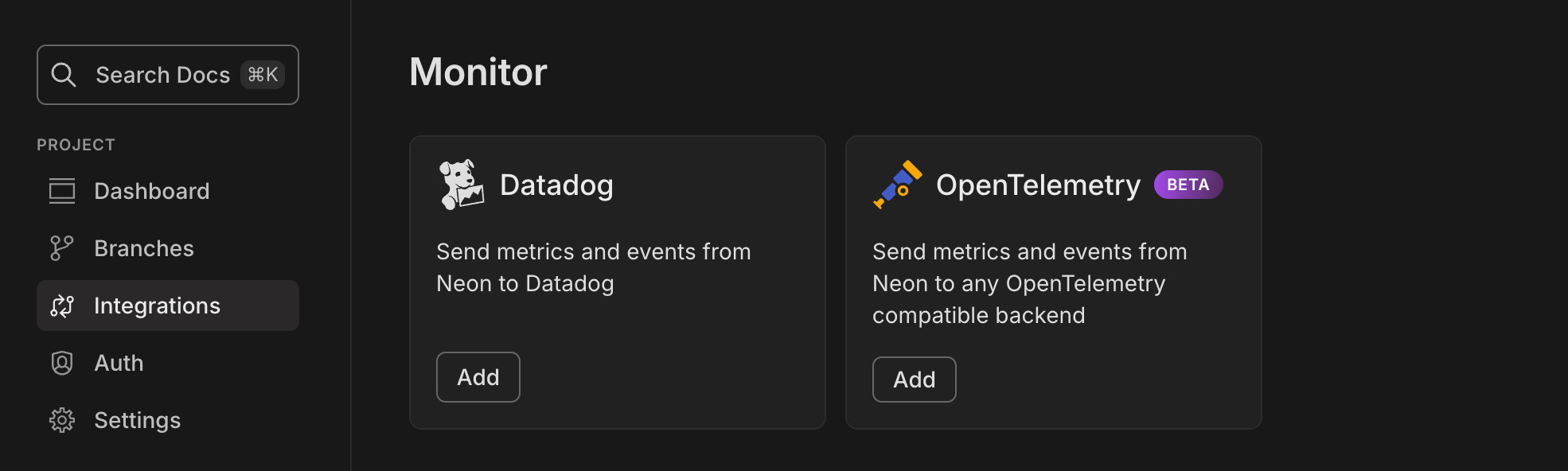Click the Integrations connector icon
Viewport: 1568px width, 471px height.
coord(61,306)
